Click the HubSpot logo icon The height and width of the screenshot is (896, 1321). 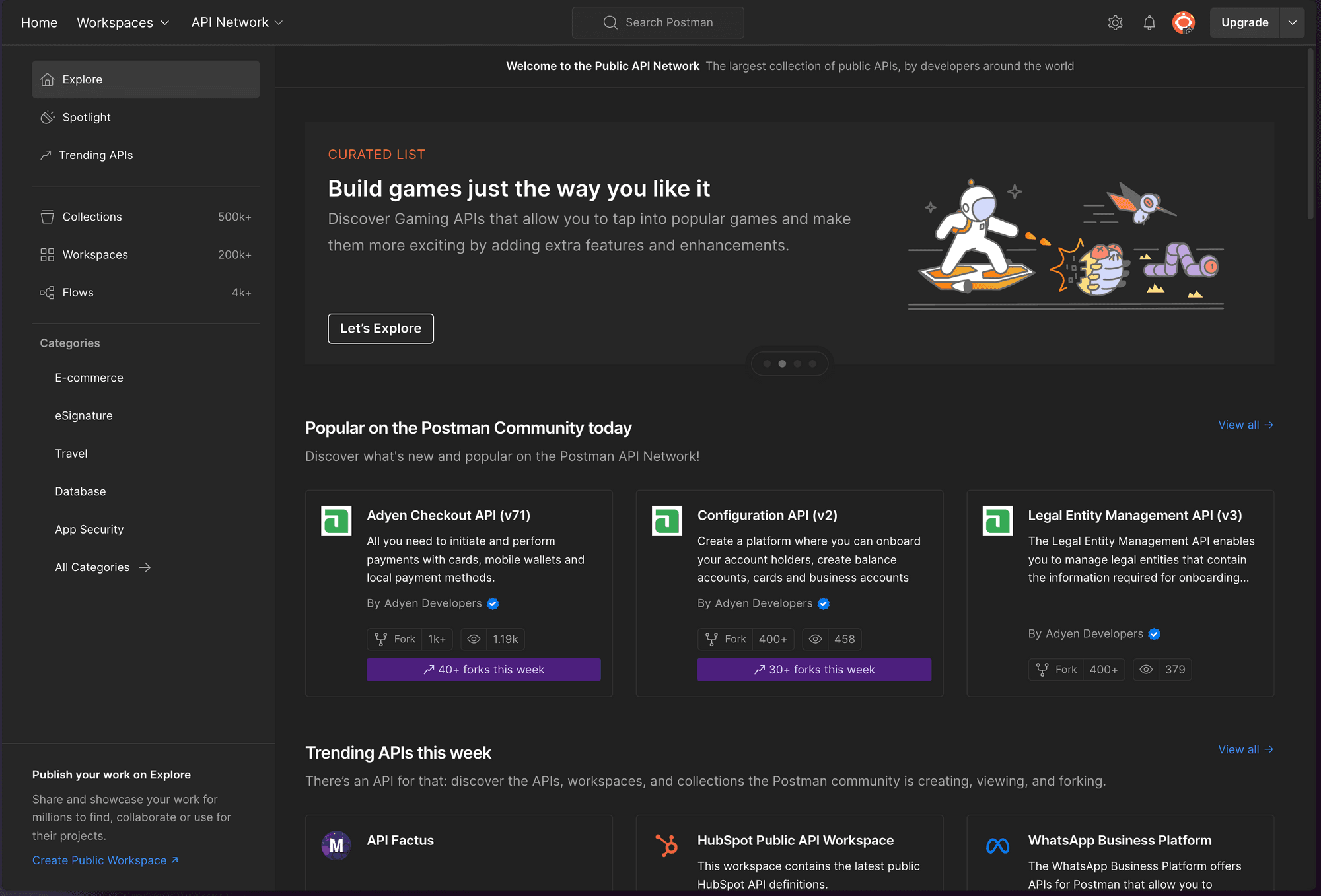[666, 845]
